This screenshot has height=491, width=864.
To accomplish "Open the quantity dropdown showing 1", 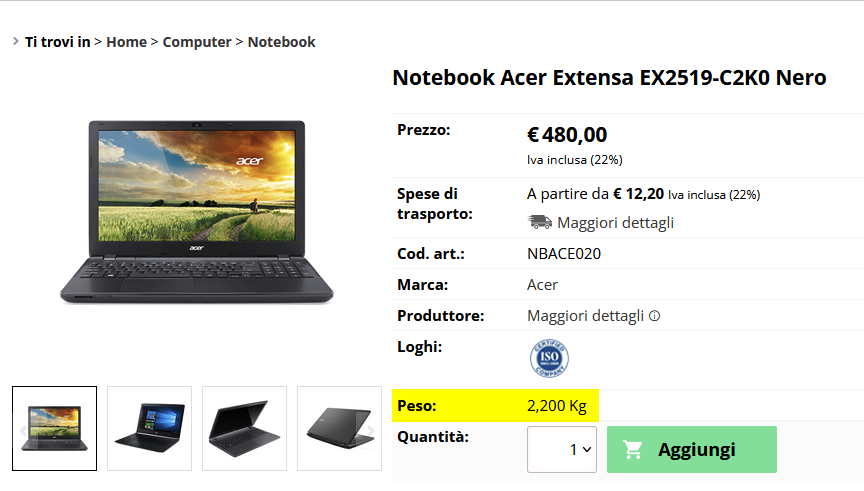I will (x=561, y=449).
